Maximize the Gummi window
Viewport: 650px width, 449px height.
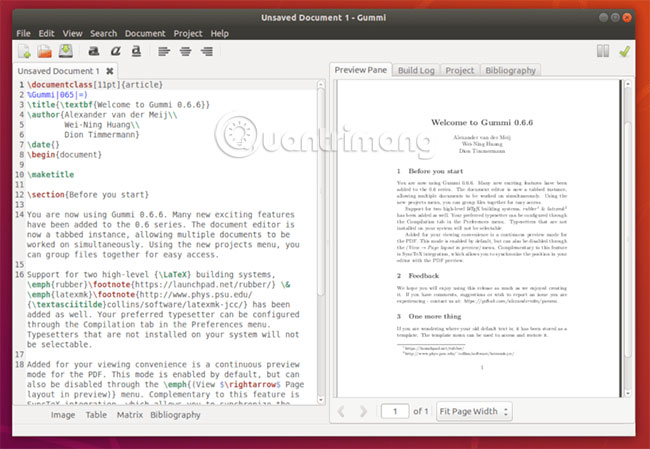click(x=616, y=17)
